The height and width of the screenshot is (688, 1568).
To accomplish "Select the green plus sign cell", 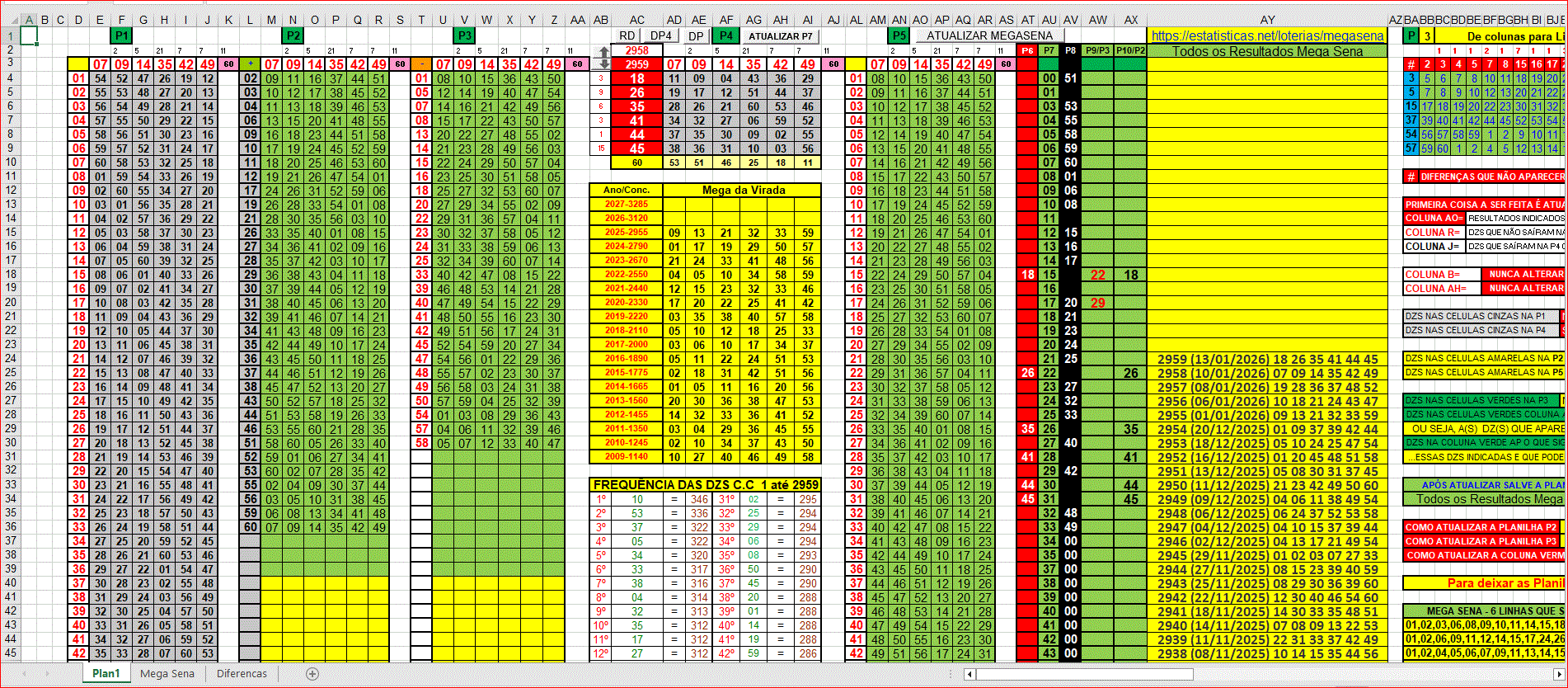I will [251, 64].
